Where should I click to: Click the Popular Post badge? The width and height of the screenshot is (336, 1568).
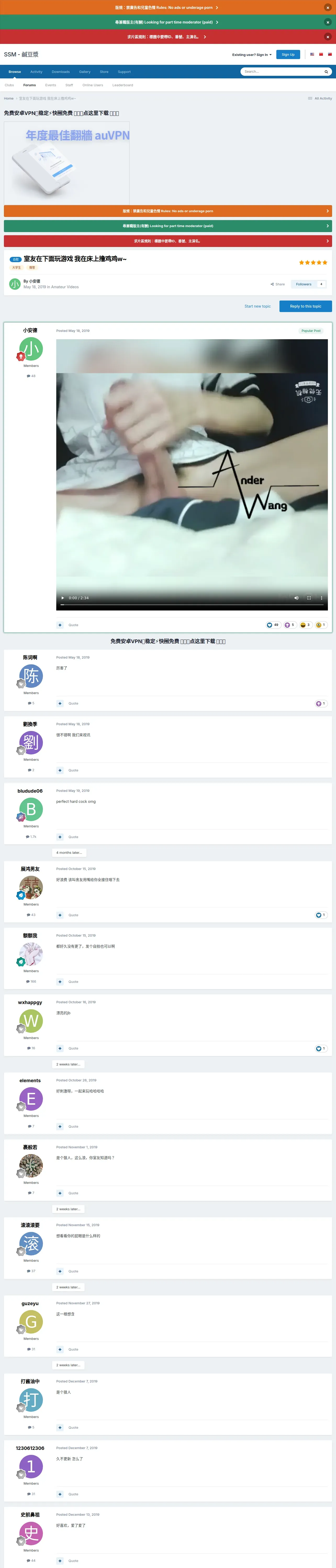(x=311, y=331)
